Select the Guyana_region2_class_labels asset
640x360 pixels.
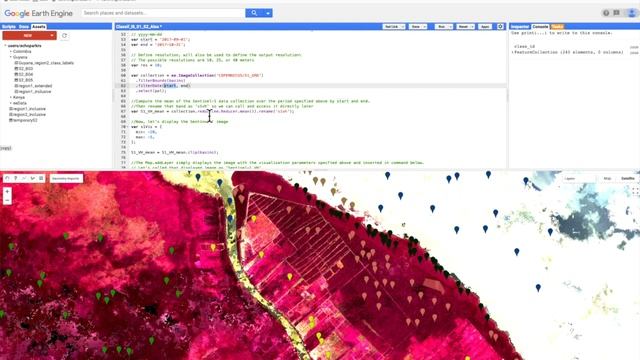(x=44, y=63)
